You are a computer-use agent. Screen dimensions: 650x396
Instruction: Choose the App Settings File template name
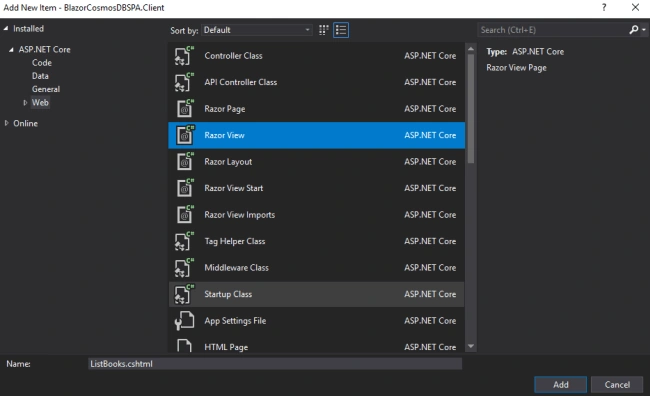click(x=235, y=321)
